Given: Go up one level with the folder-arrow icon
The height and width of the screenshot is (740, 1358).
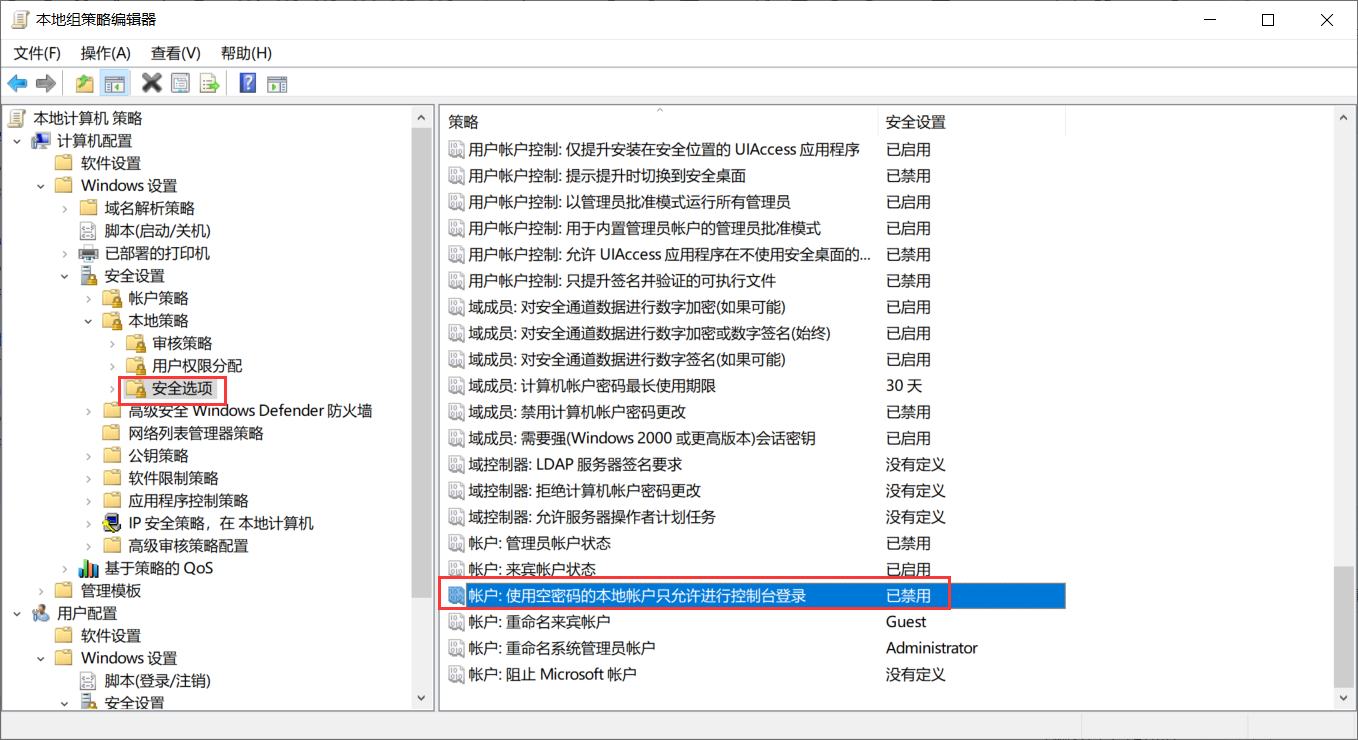Looking at the screenshot, I should coord(85,83).
